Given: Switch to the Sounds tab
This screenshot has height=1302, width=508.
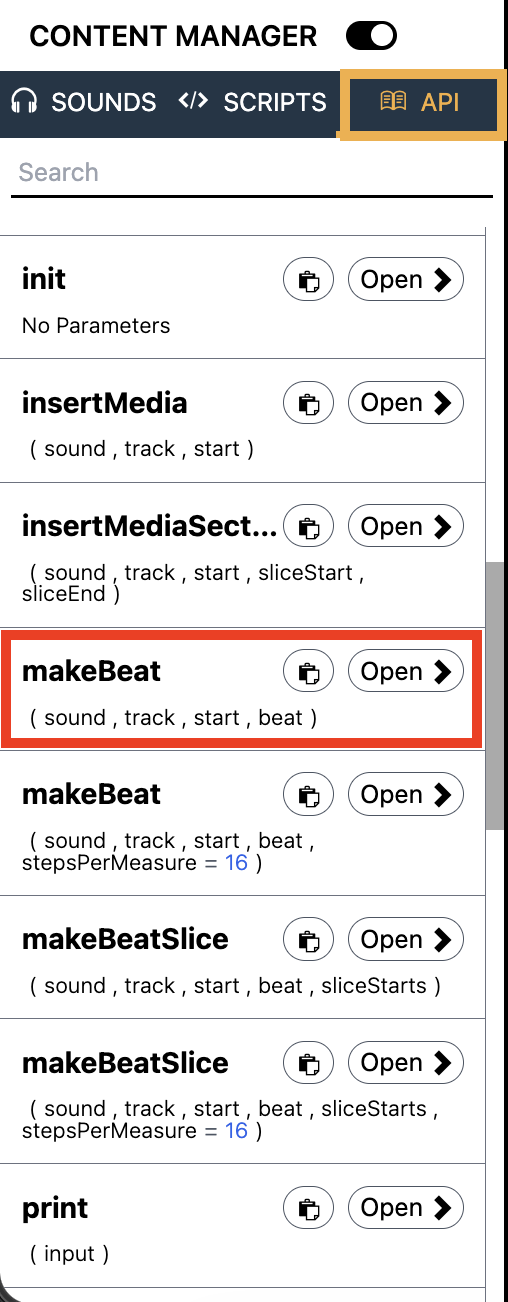Looking at the screenshot, I should coord(84,102).
